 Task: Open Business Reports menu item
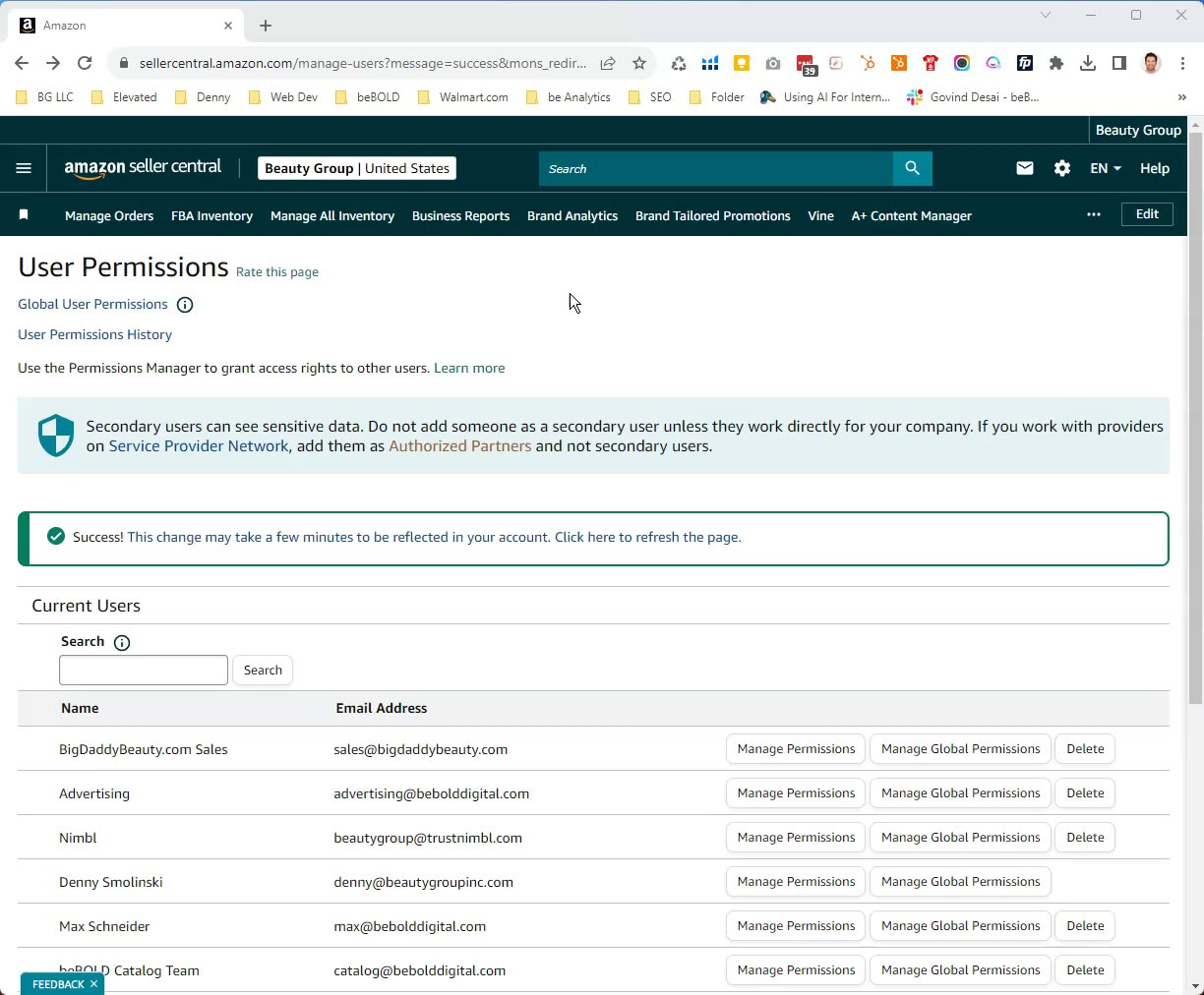pyautogui.click(x=460, y=215)
